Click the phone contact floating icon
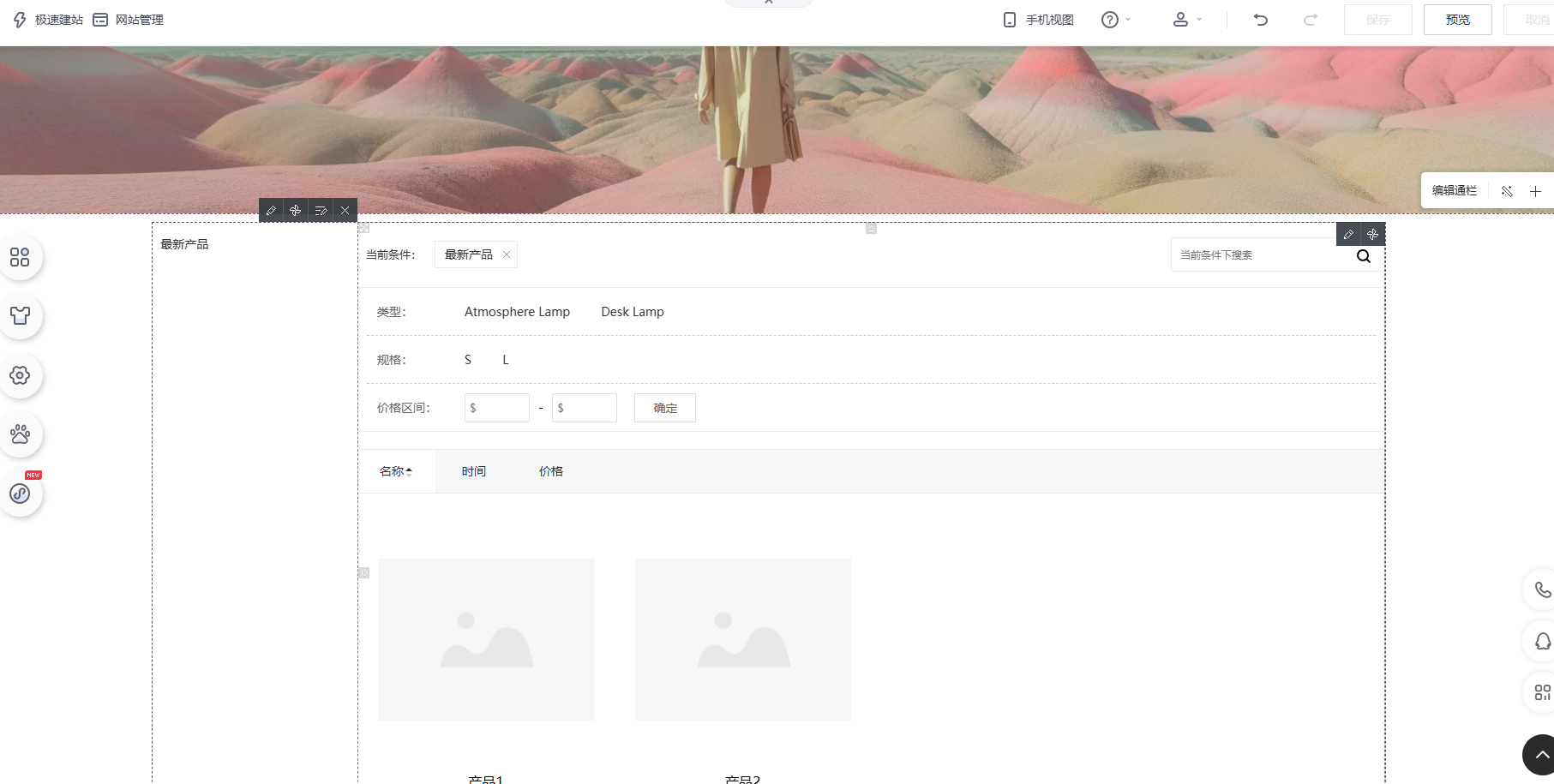 (x=1541, y=589)
